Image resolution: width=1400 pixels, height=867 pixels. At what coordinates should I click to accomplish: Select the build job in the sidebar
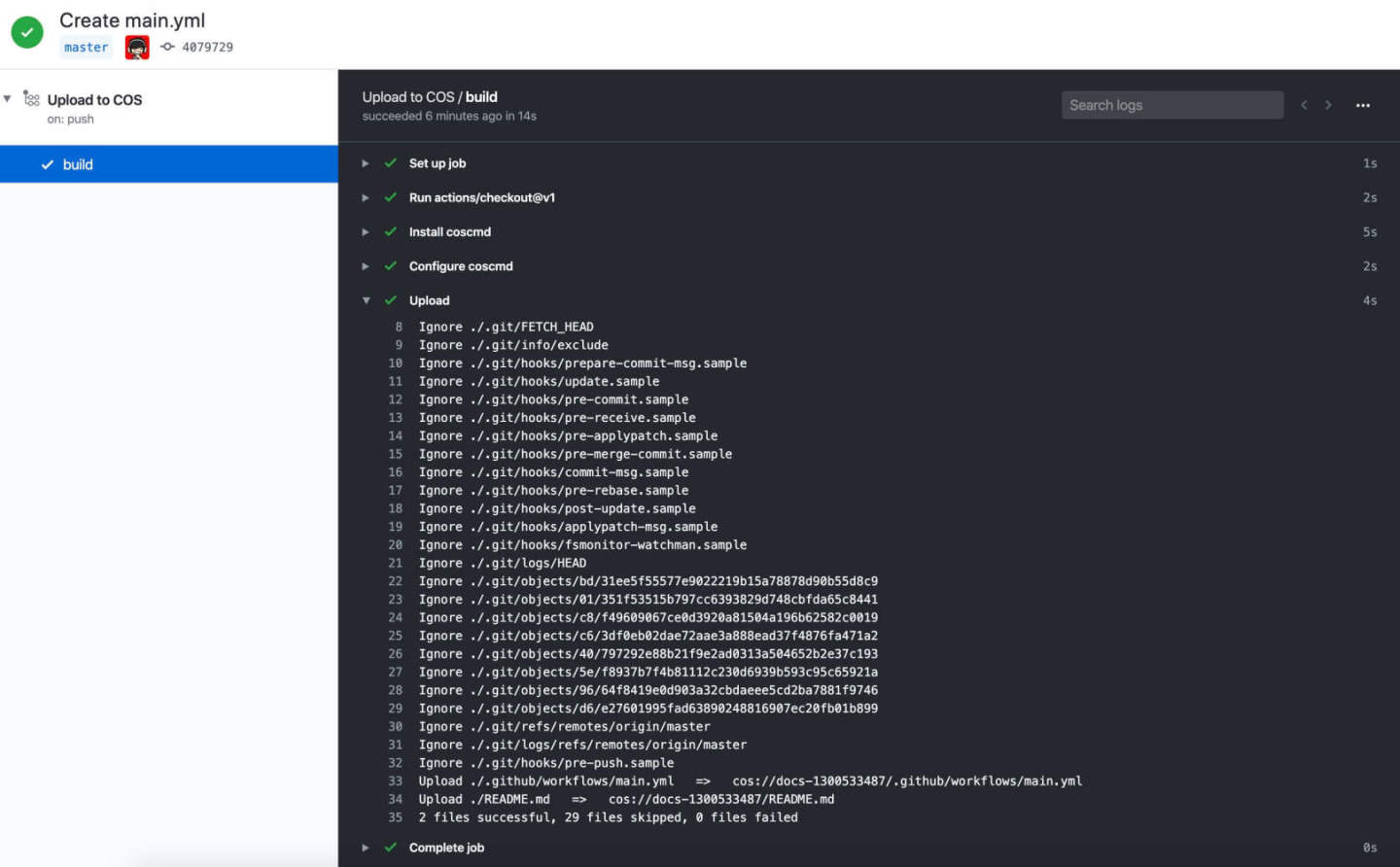tap(78, 164)
